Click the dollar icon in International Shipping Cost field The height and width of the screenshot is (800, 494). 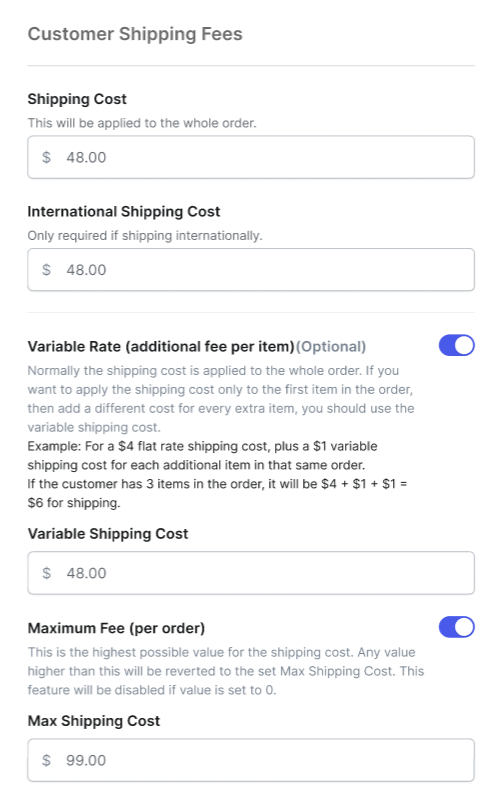[46, 269]
